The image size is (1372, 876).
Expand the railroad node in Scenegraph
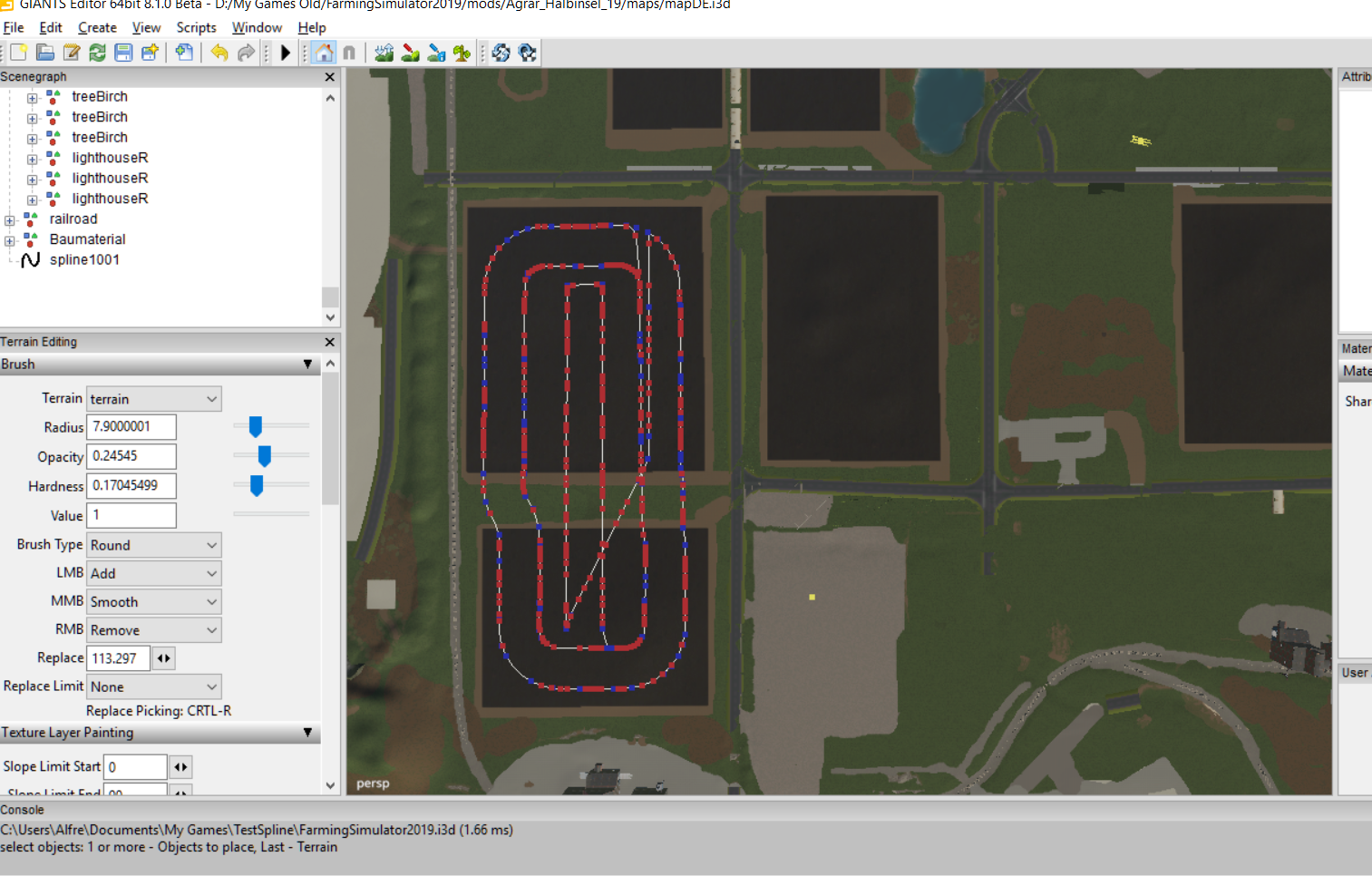click(x=10, y=220)
